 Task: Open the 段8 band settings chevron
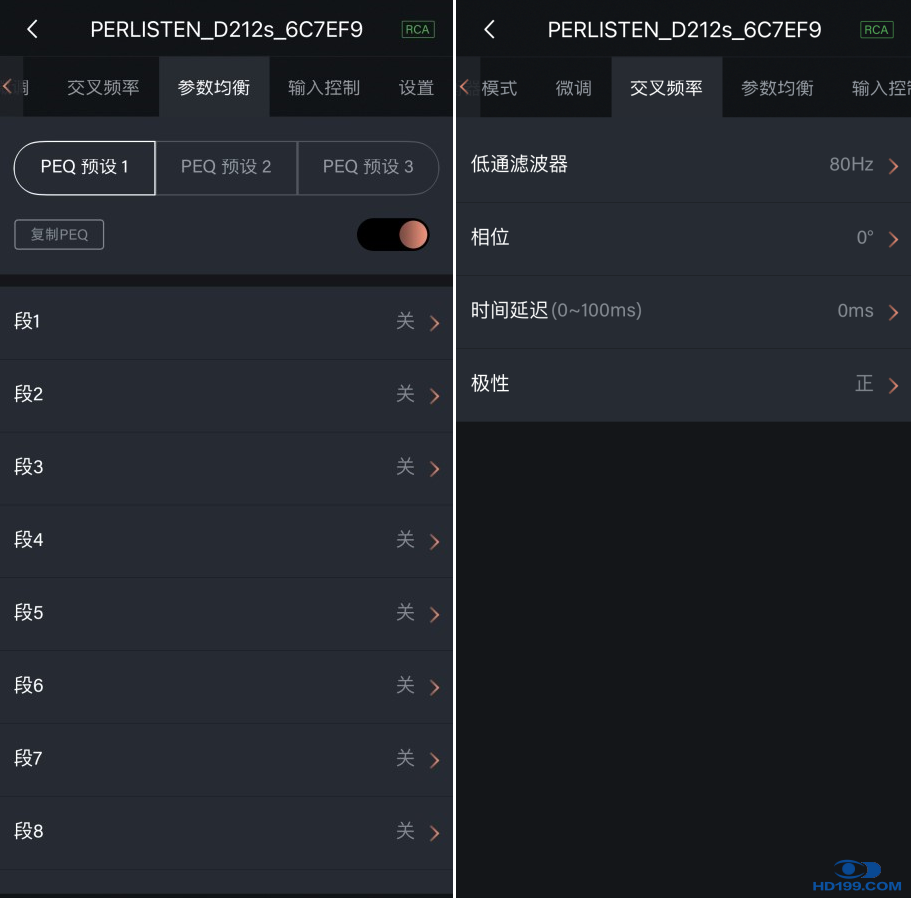[x=434, y=833]
